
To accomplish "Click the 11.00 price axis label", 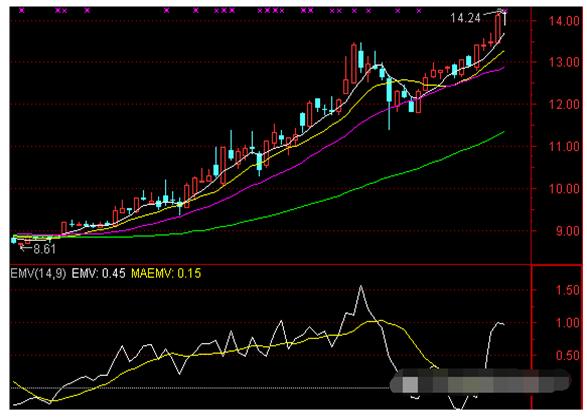I will coord(564,146).
